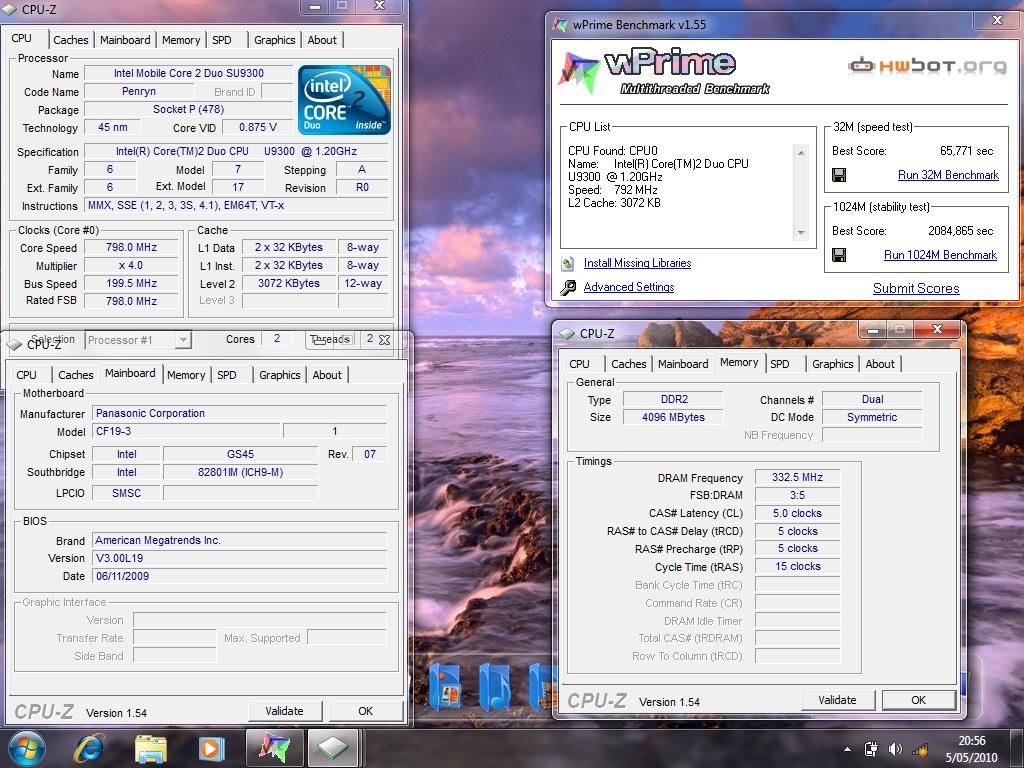The height and width of the screenshot is (768, 1024).
Task: Click the network tray icon
Action: [920, 750]
